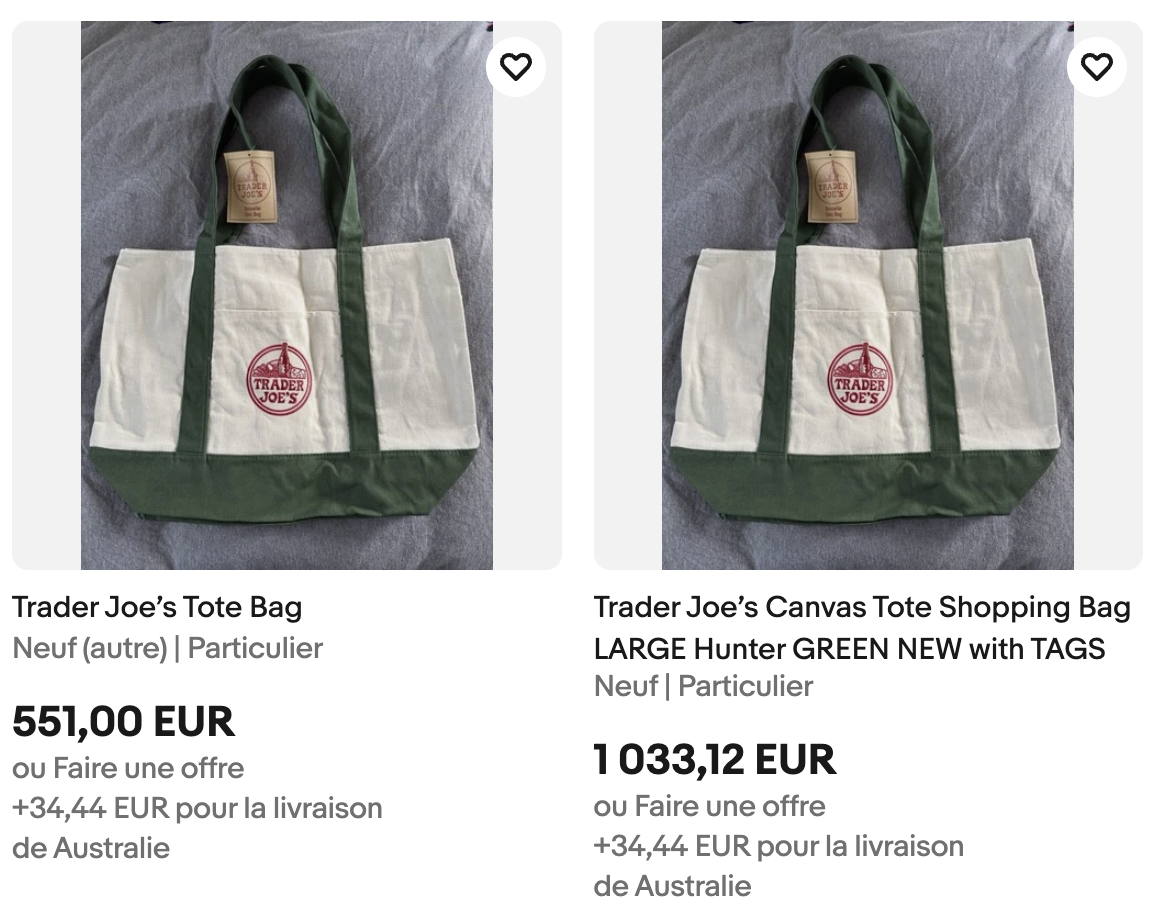This screenshot has width=1154, height=912.
Task: Select 'ou Faire une offre' under 551,00 EUR
Action: click(x=127, y=769)
